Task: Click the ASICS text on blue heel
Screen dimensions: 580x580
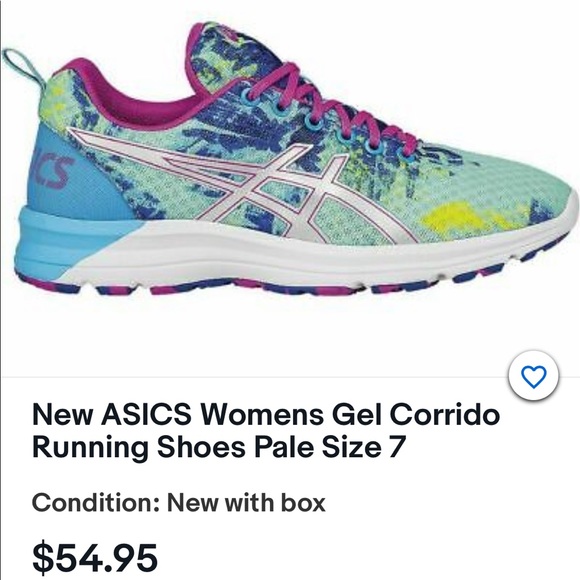Action: coord(52,171)
